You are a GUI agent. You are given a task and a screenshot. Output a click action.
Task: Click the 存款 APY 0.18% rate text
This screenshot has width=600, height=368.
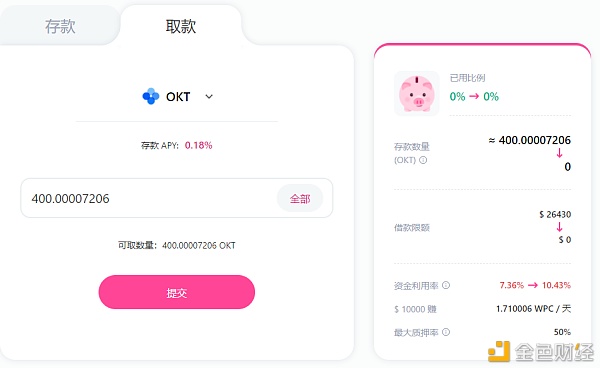(176, 145)
